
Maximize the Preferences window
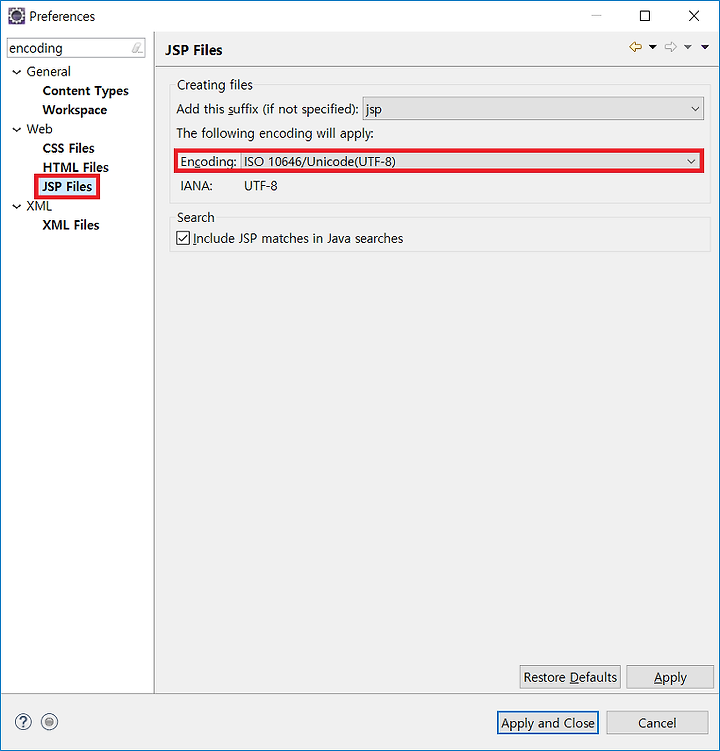click(645, 16)
